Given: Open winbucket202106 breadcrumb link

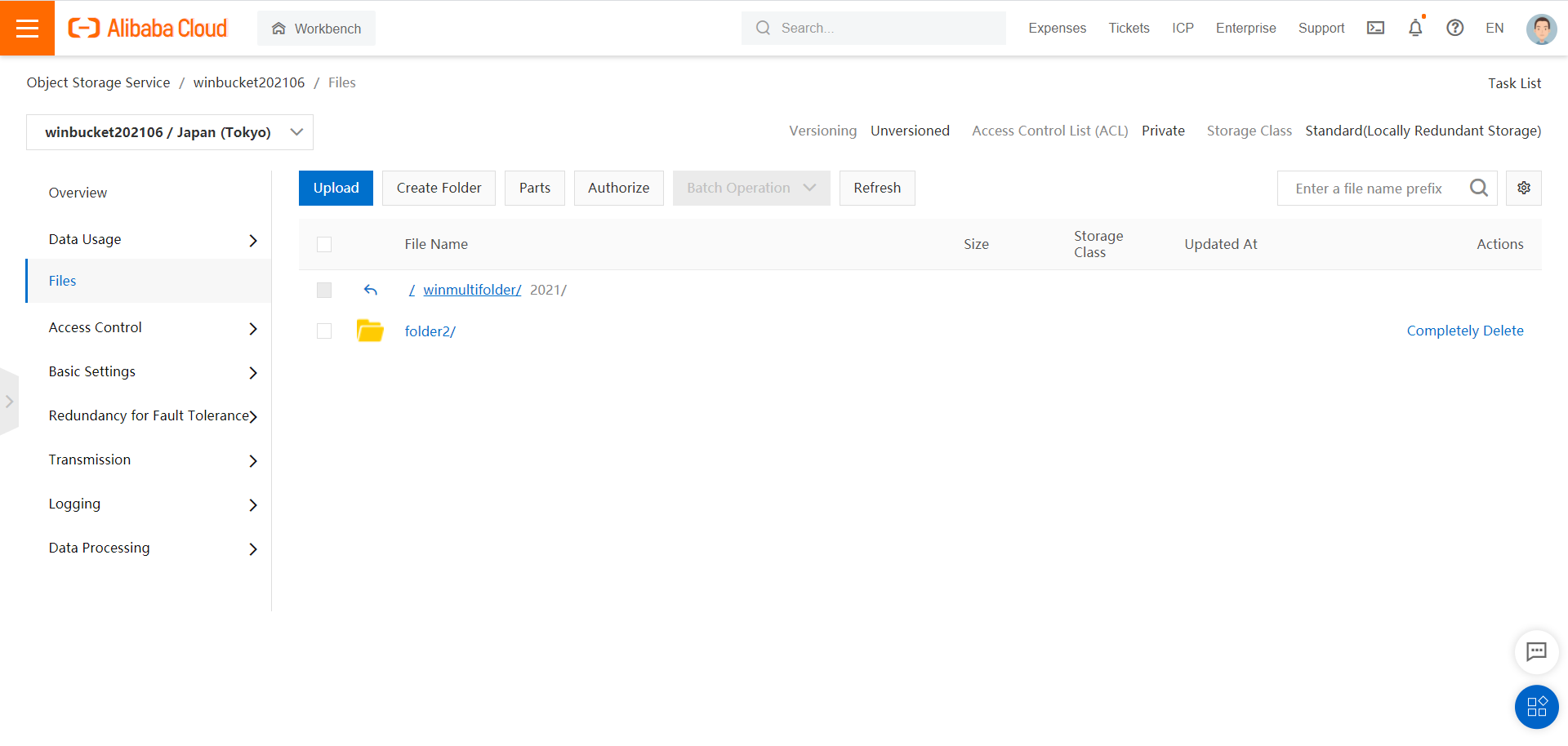Looking at the screenshot, I should [x=248, y=82].
